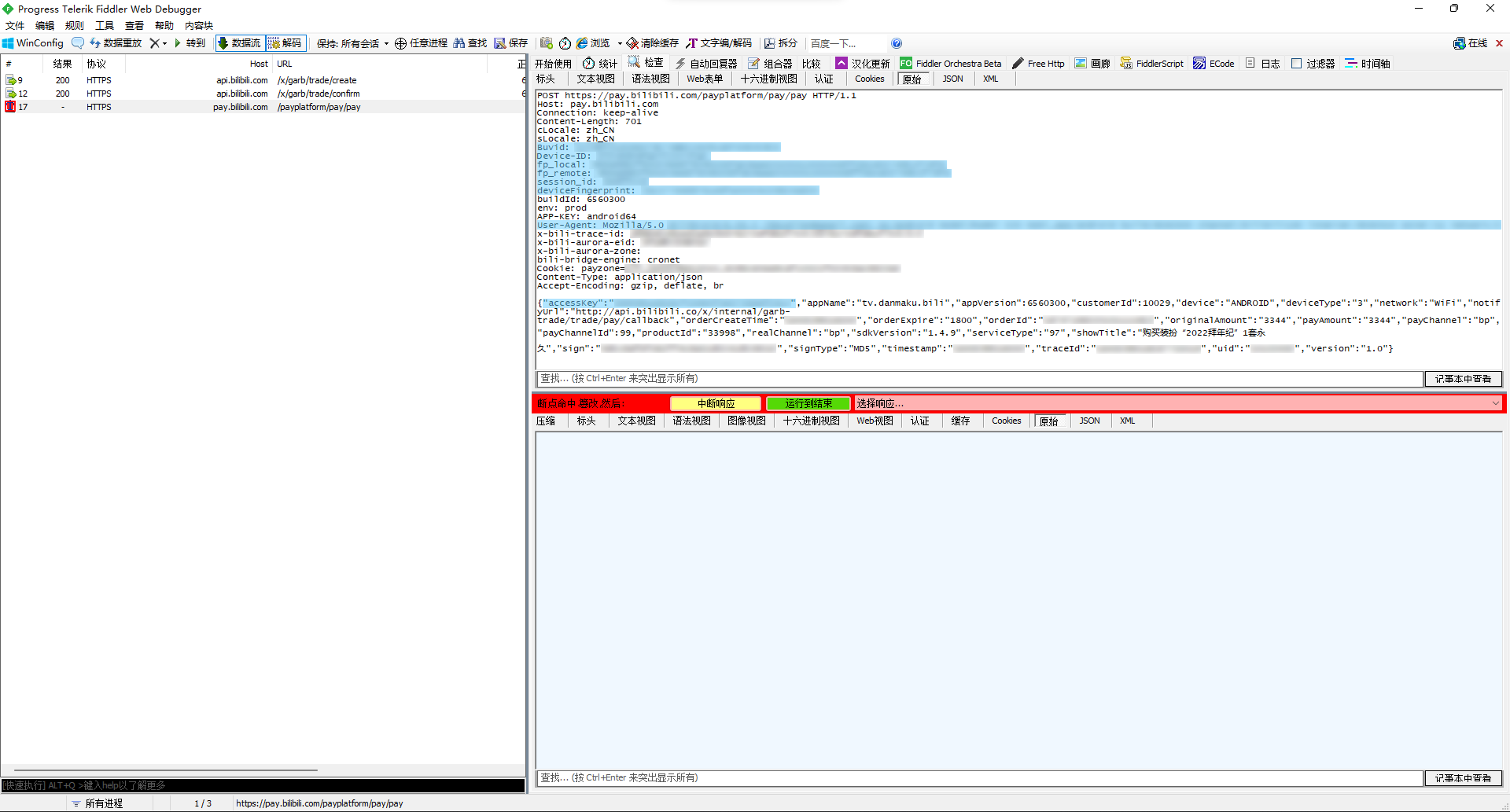Sort sessions by 结果 column header
The image size is (1510, 812).
(x=62, y=64)
